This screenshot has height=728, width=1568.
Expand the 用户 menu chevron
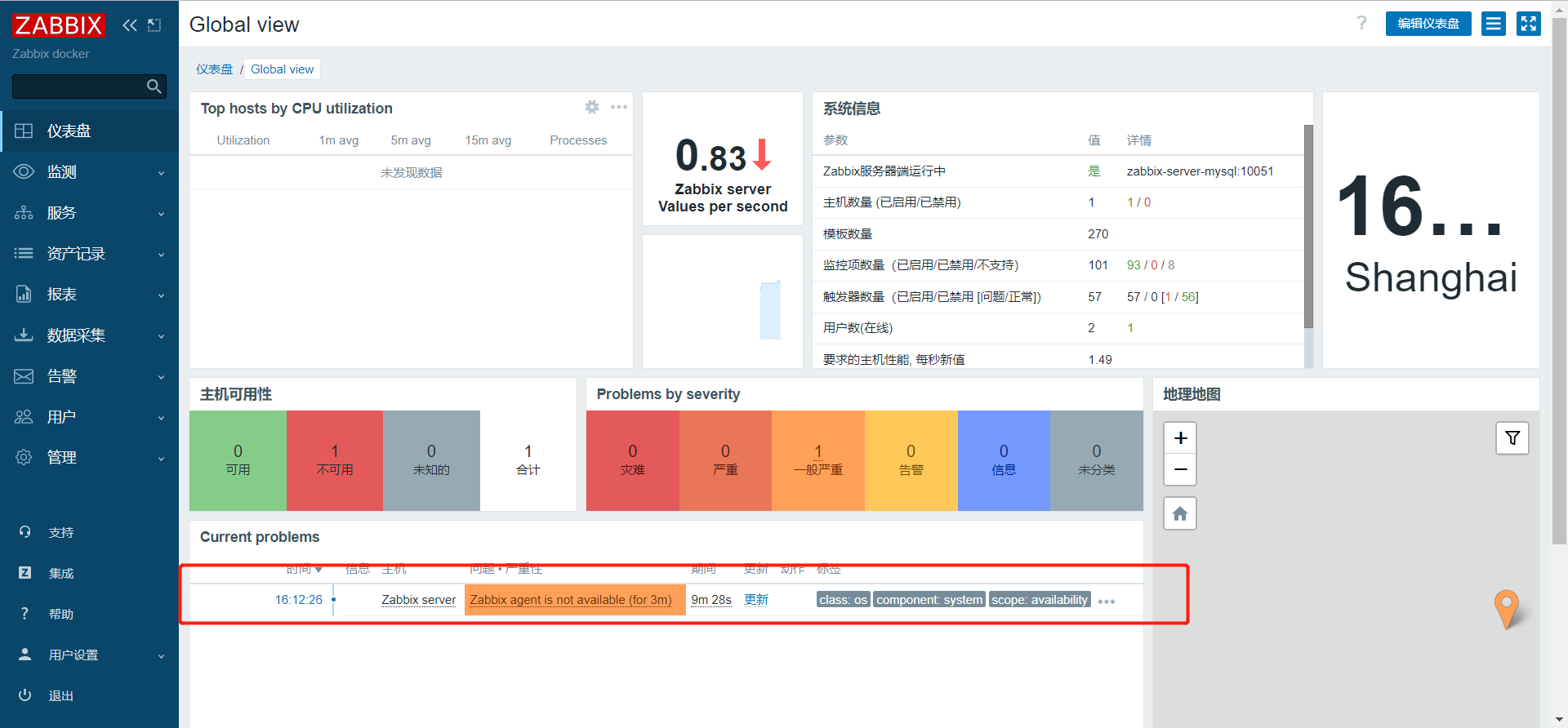click(161, 418)
